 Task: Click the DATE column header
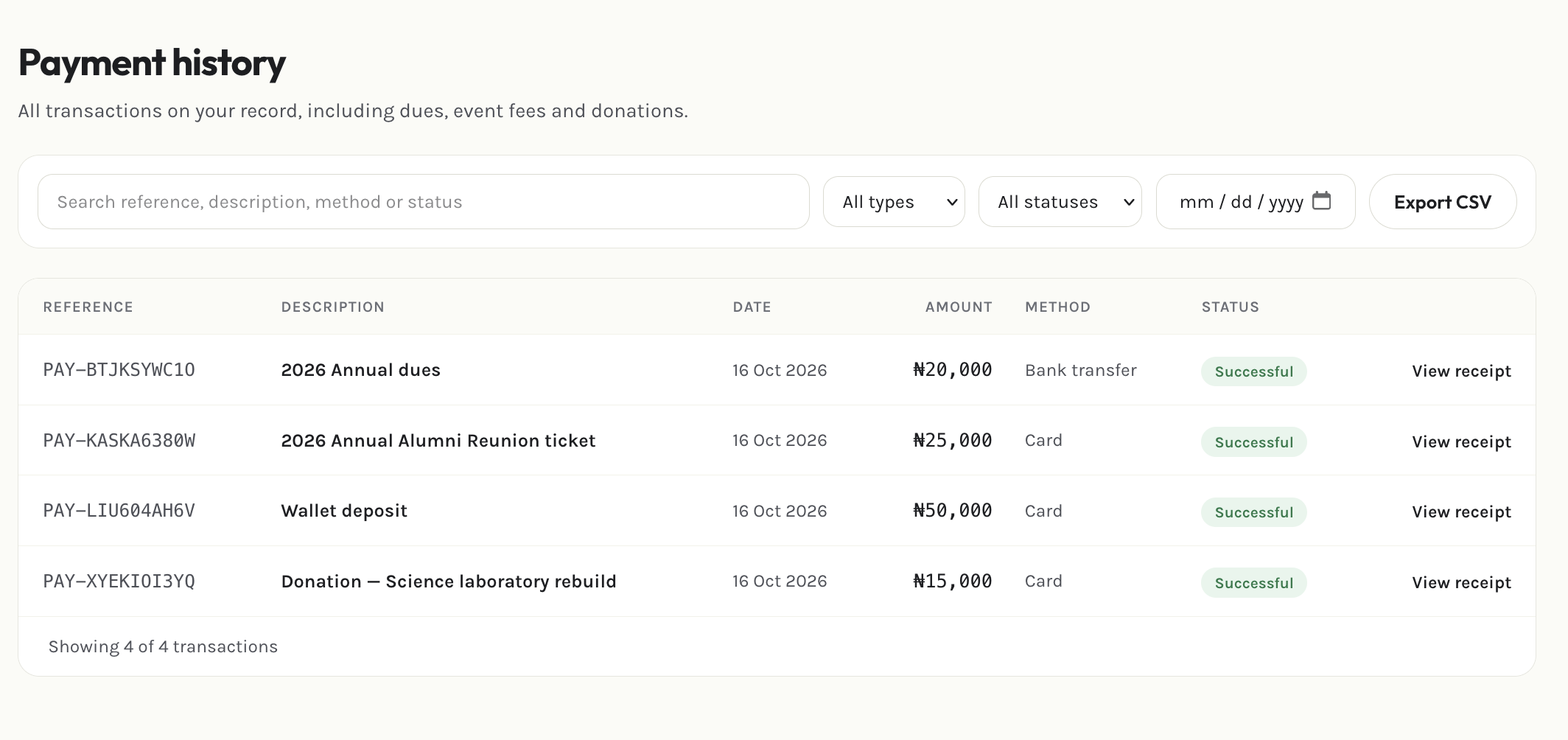(x=752, y=307)
